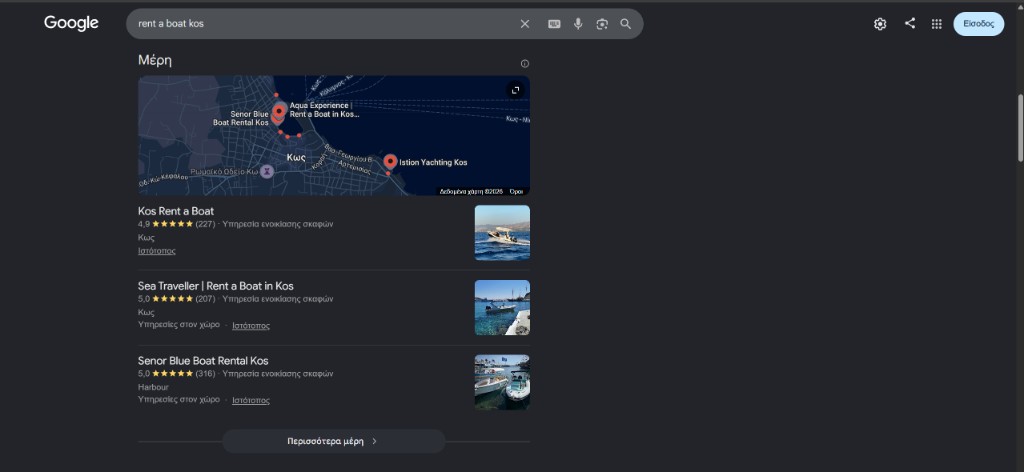Open the Senor Blue Boat Rental photo thumbnail
Viewport: 1024px width, 472px height.
tap(502, 383)
